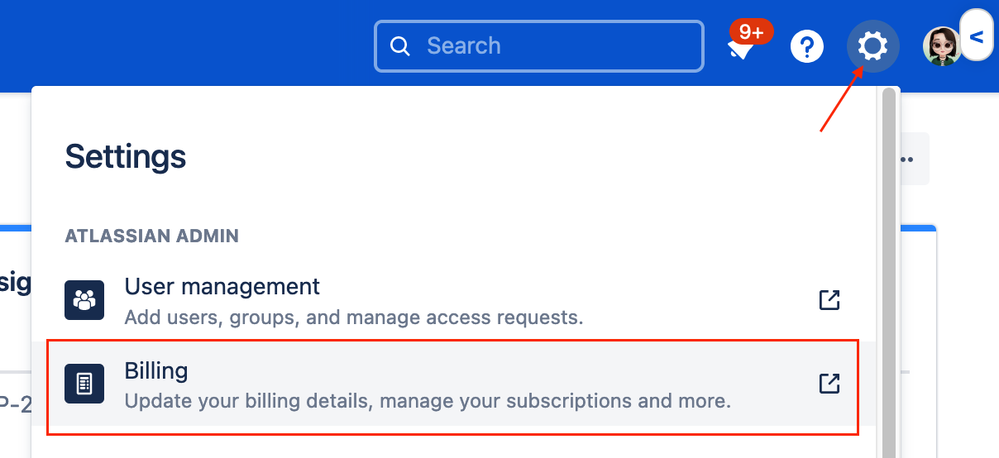The height and width of the screenshot is (458, 999).
Task: Click the red 9+ notification badge
Action: 751,32
